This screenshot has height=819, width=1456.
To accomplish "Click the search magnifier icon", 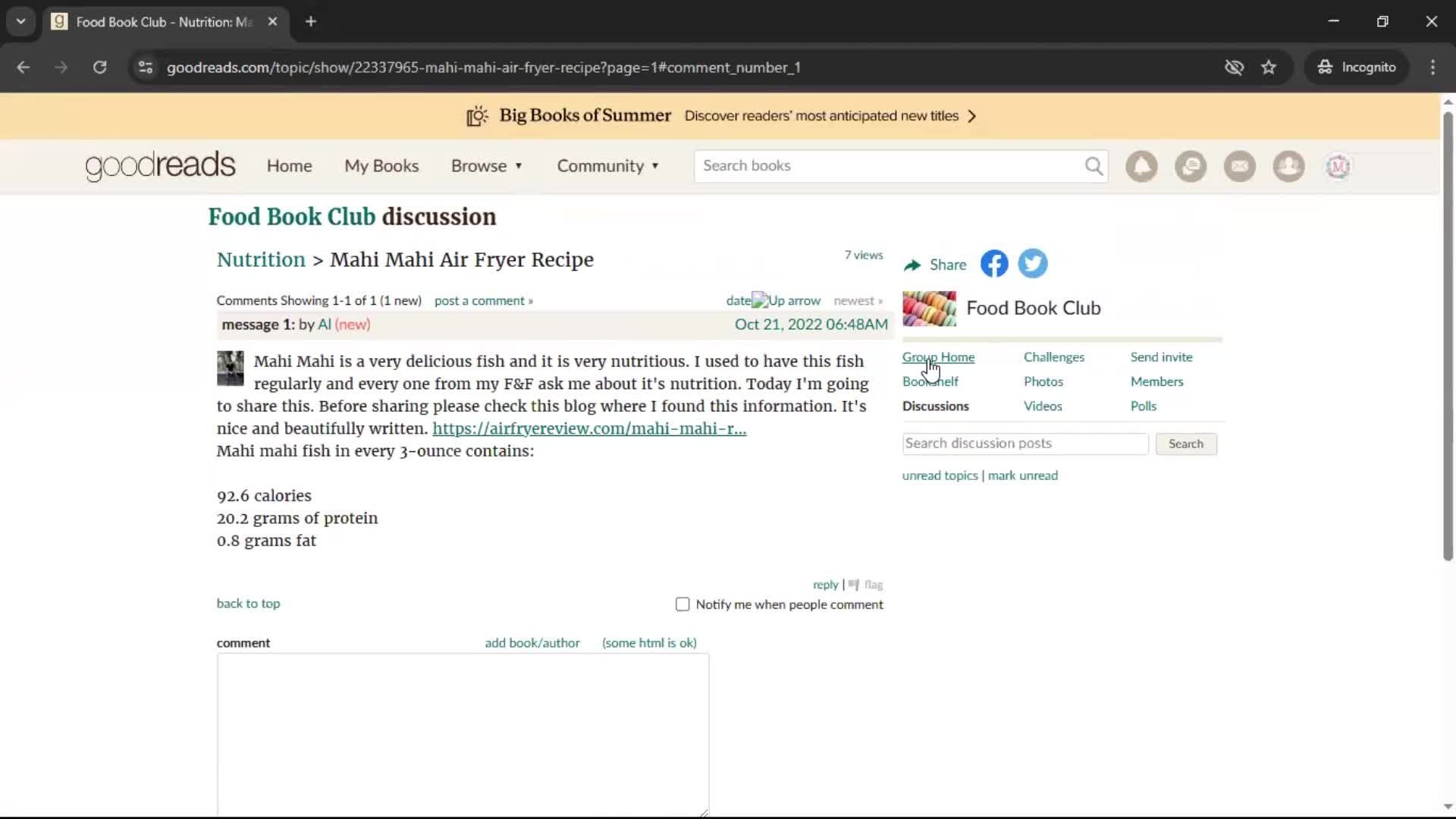I will [1094, 166].
